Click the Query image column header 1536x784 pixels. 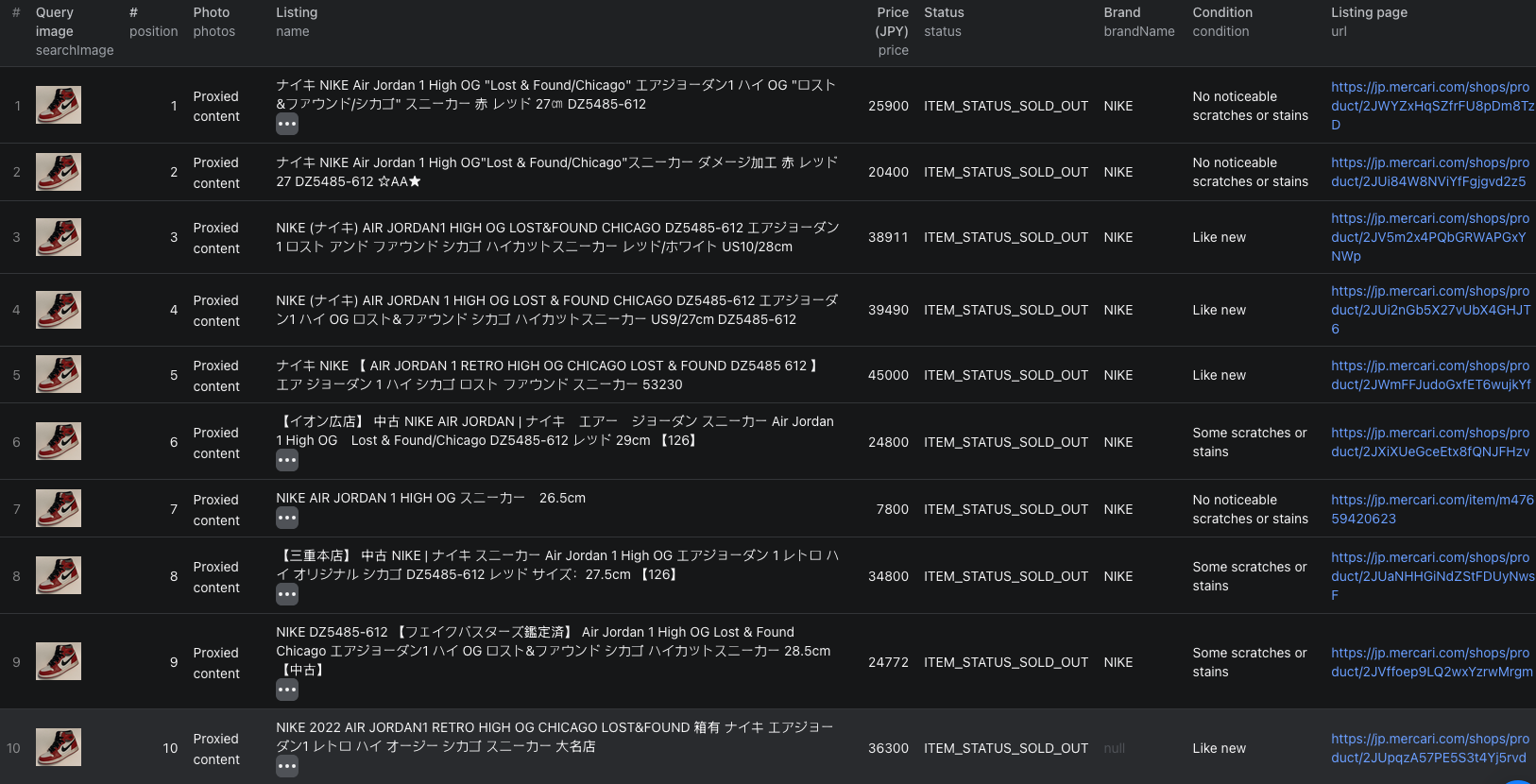(x=75, y=31)
